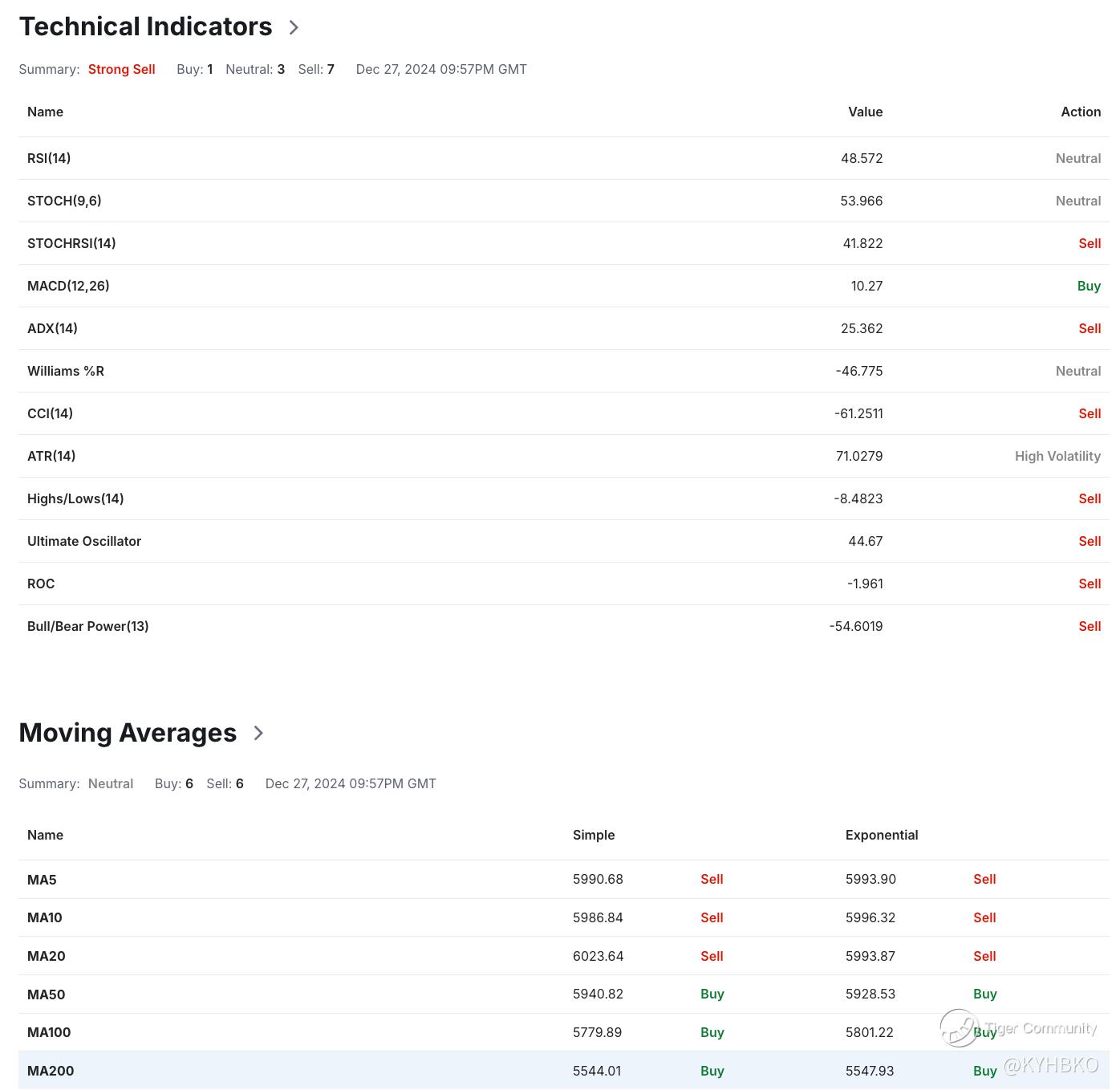
Task: Click the High Volatility label for ATR(14)
Action: 1057,456
